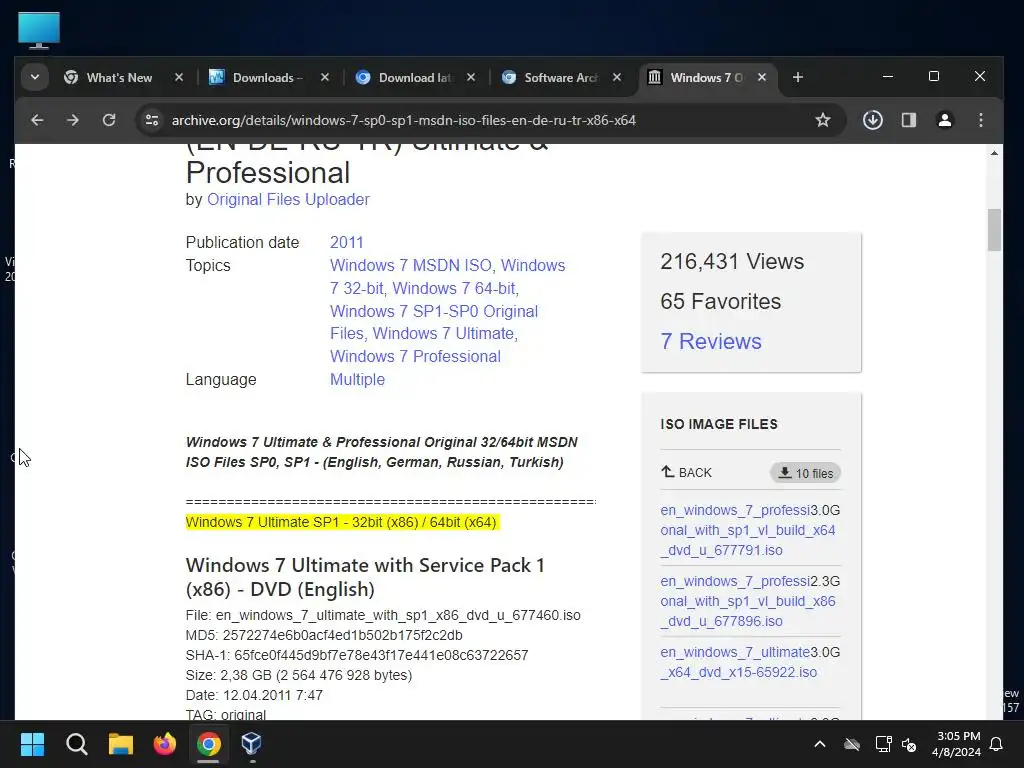This screenshot has height=768, width=1024.
Task: Close the Downloads tab
Action: 325,78
